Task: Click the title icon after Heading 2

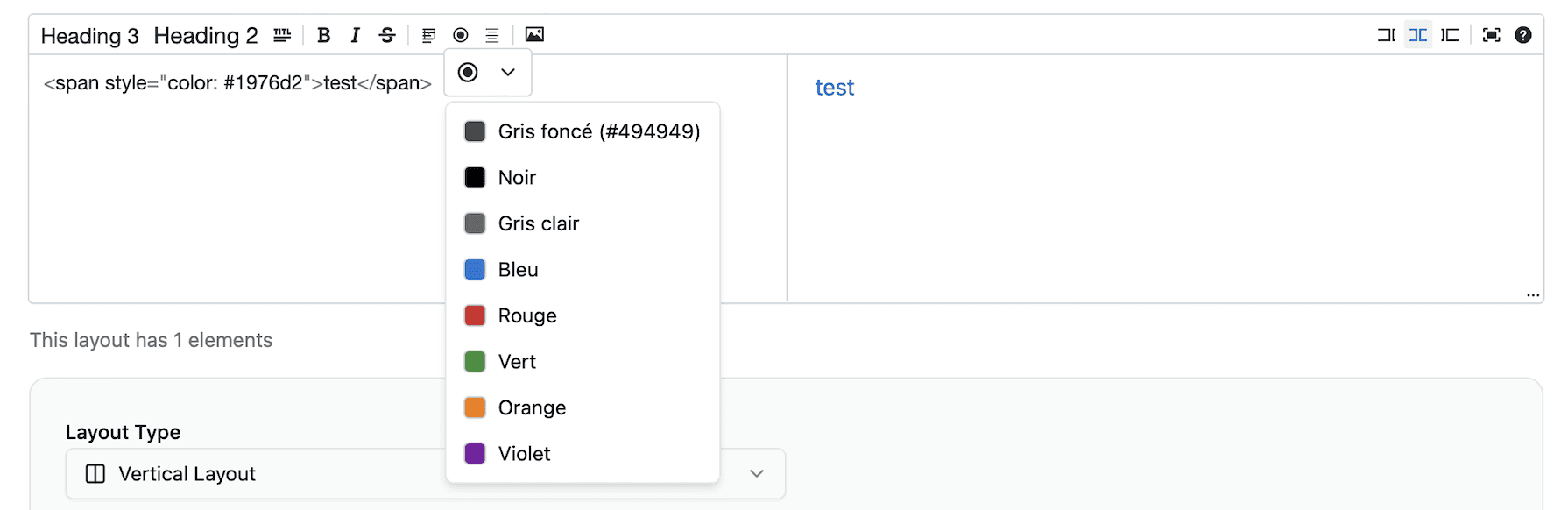Action: (282, 35)
